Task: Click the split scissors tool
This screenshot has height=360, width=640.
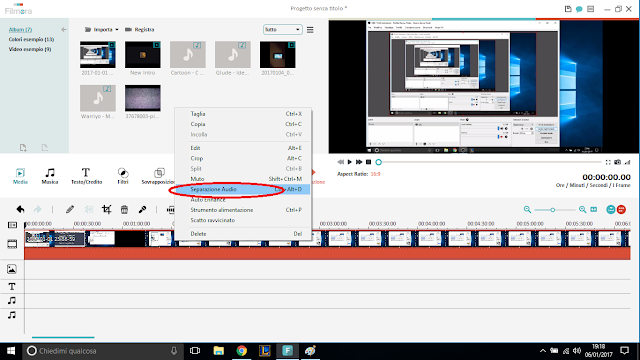Action: click(89, 209)
